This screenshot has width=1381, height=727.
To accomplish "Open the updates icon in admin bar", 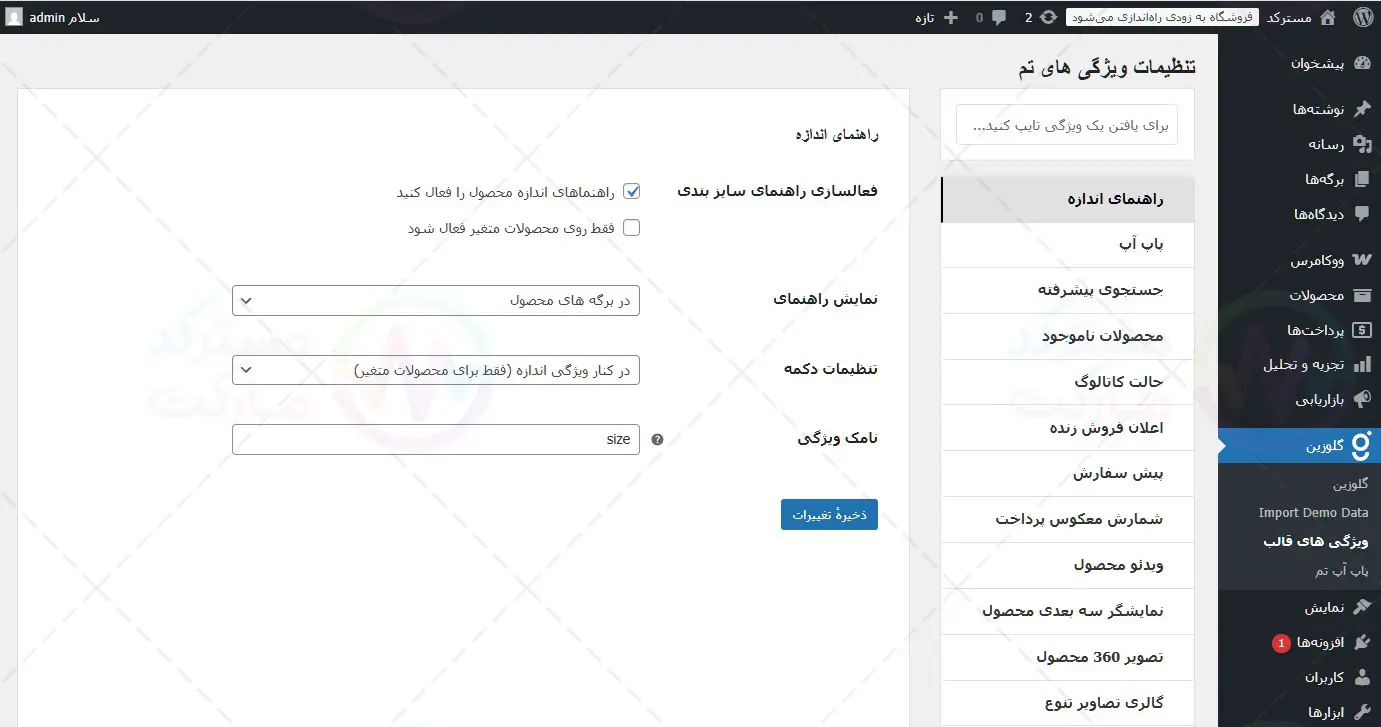I will click(x=1047, y=17).
